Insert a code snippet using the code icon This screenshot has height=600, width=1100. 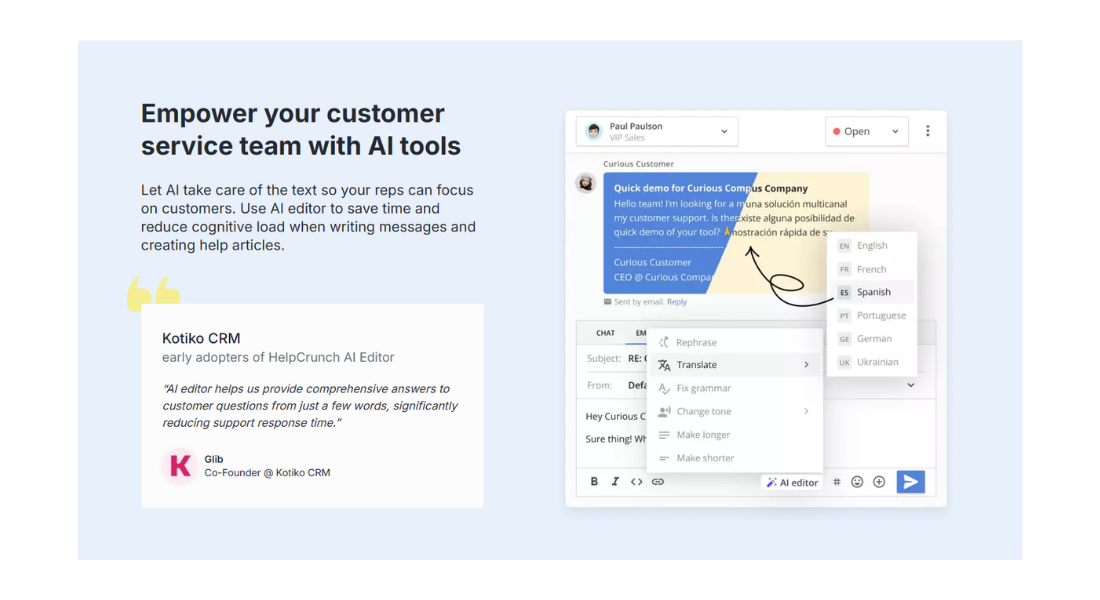635,481
